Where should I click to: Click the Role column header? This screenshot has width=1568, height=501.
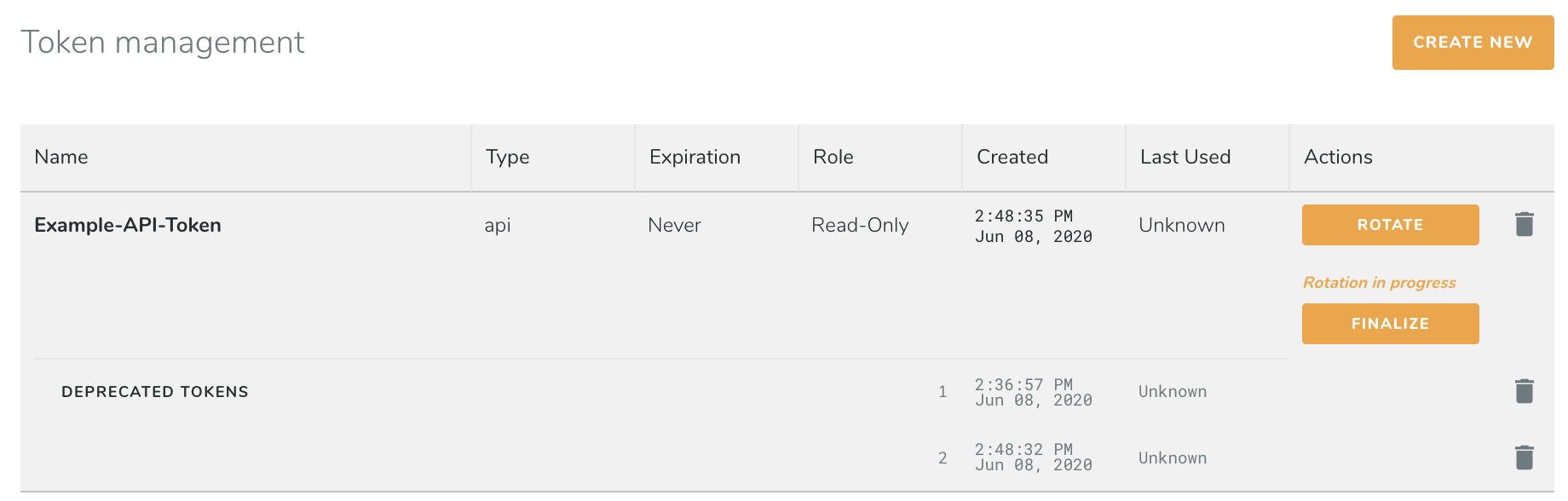(833, 157)
